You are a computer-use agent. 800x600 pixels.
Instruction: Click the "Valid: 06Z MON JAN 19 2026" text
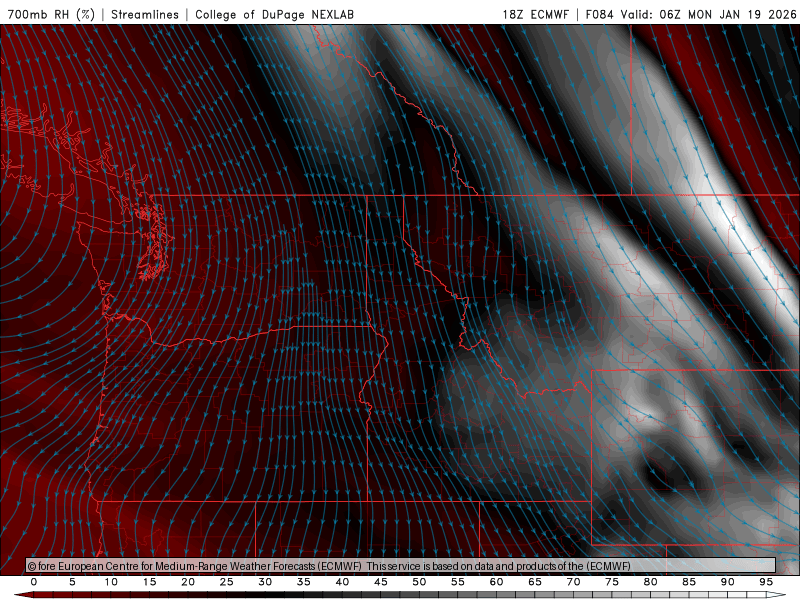tap(709, 14)
